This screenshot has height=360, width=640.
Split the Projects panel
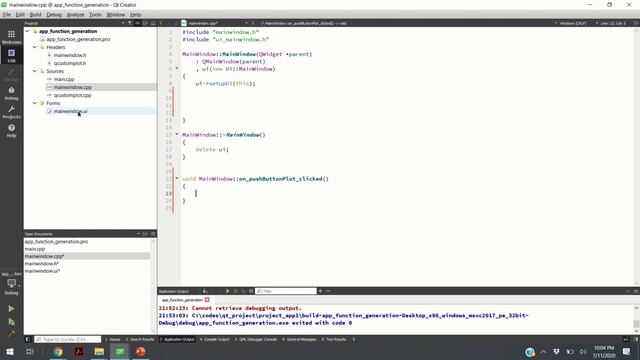click(x=145, y=23)
